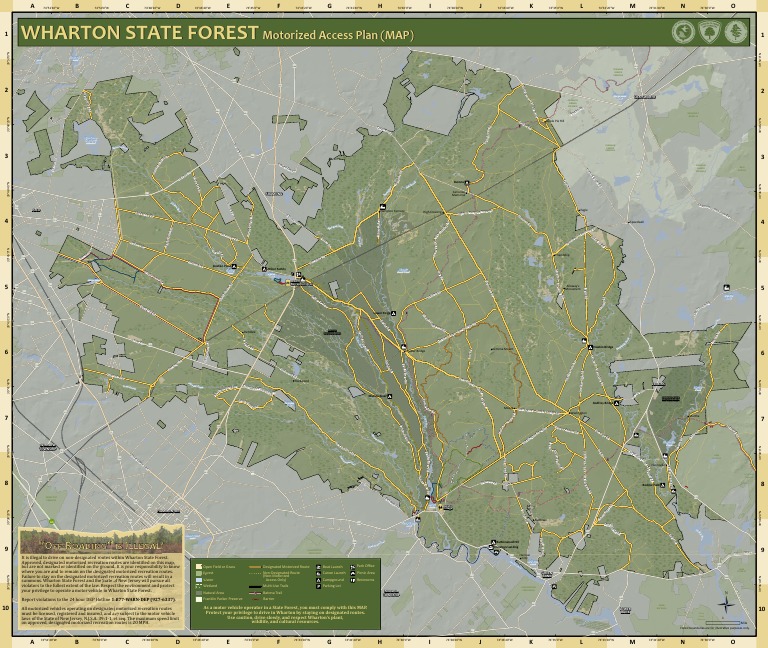Screen dimensions: 768x648
Task: Click grid number 1 on the right border
Action: point(763,34)
